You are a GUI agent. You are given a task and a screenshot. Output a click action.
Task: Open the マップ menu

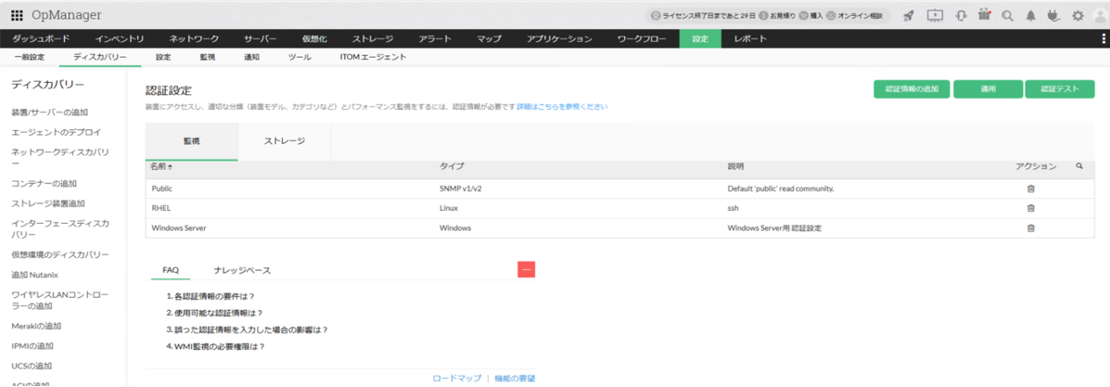(x=488, y=39)
